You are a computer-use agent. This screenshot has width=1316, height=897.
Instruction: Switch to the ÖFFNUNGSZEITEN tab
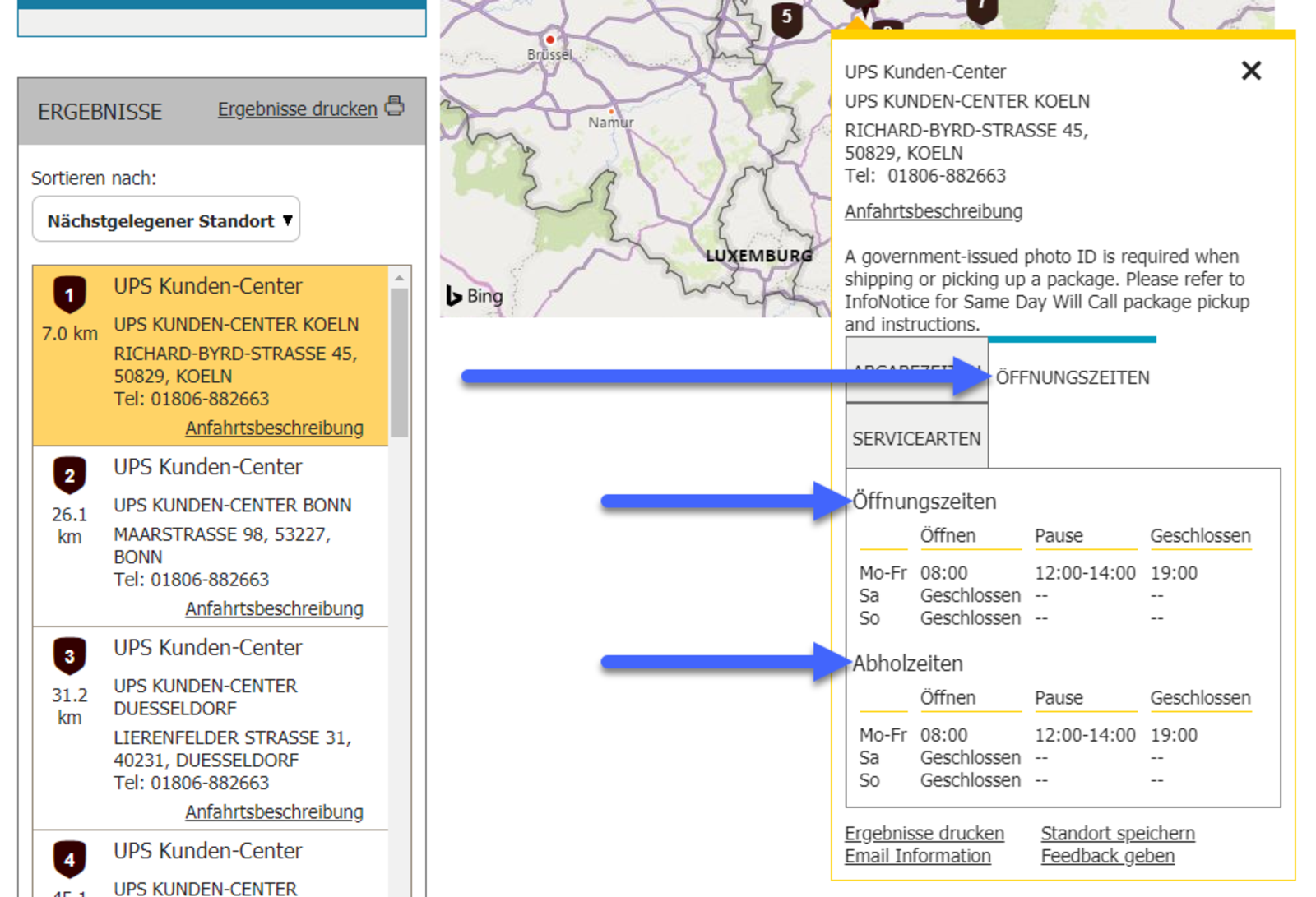[x=1072, y=377]
